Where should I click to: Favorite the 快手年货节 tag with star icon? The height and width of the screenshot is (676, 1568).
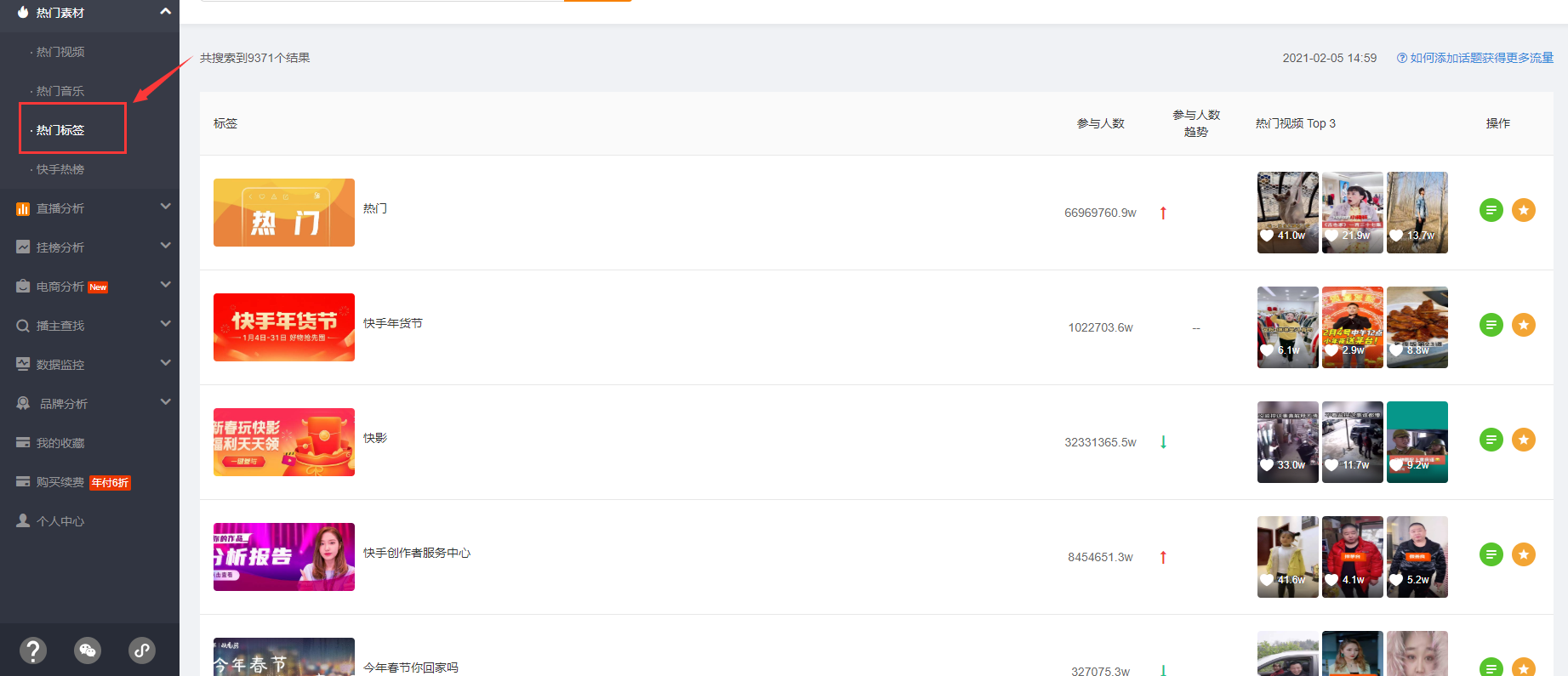[1524, 325]
